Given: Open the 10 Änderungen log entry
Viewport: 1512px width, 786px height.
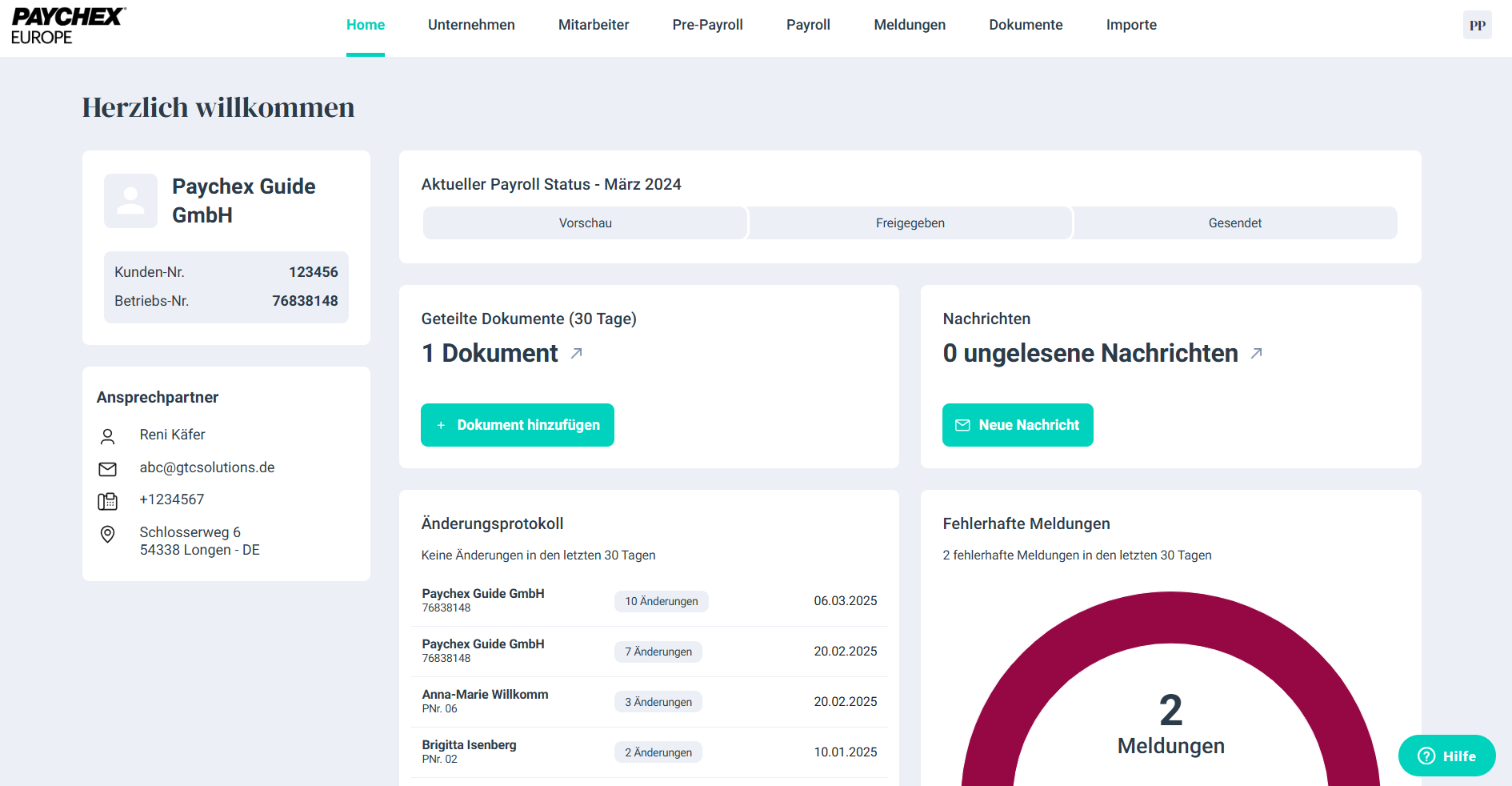Looking at the screenshot, I should click(661, 601).
